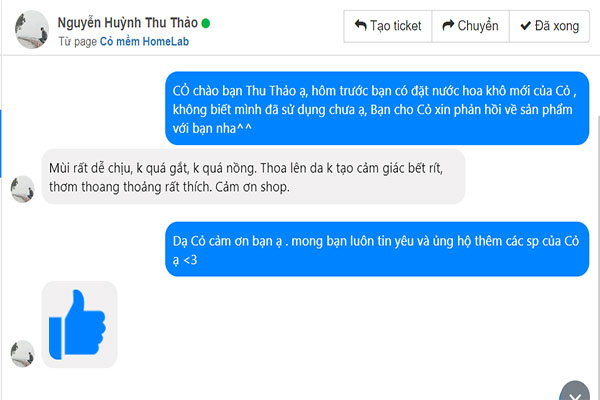Click the 'Từ page' label text
The width and height of the screenshot is (600, 400).
click(78, 41)
